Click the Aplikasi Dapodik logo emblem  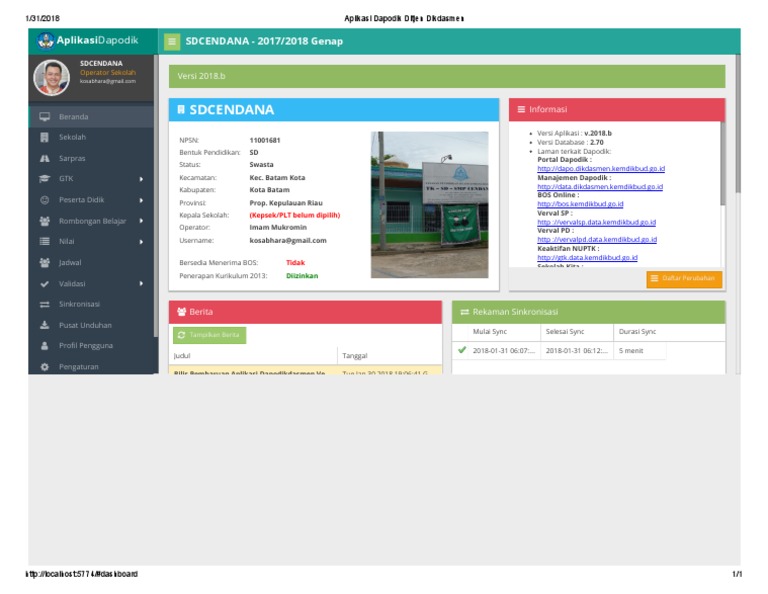(x=46, y=41)
